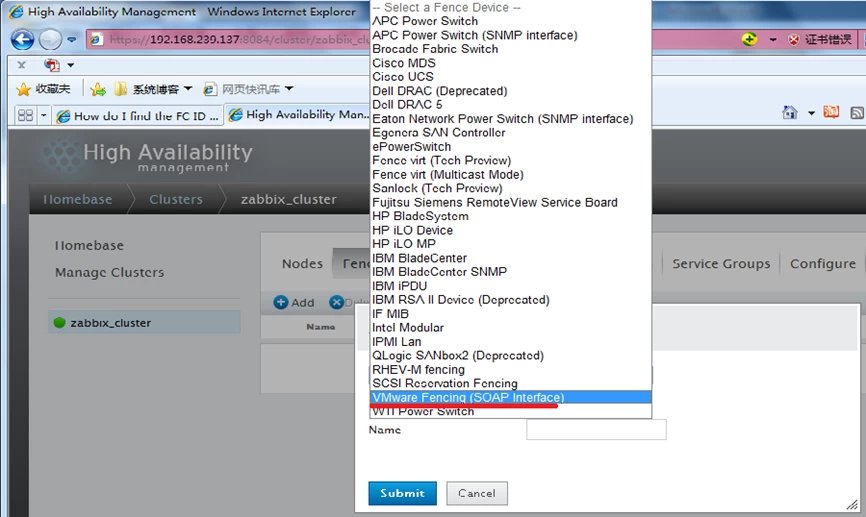Select 'IPMI Lan' option
Viewport: 866px width, 517px height.
(510, 342)
